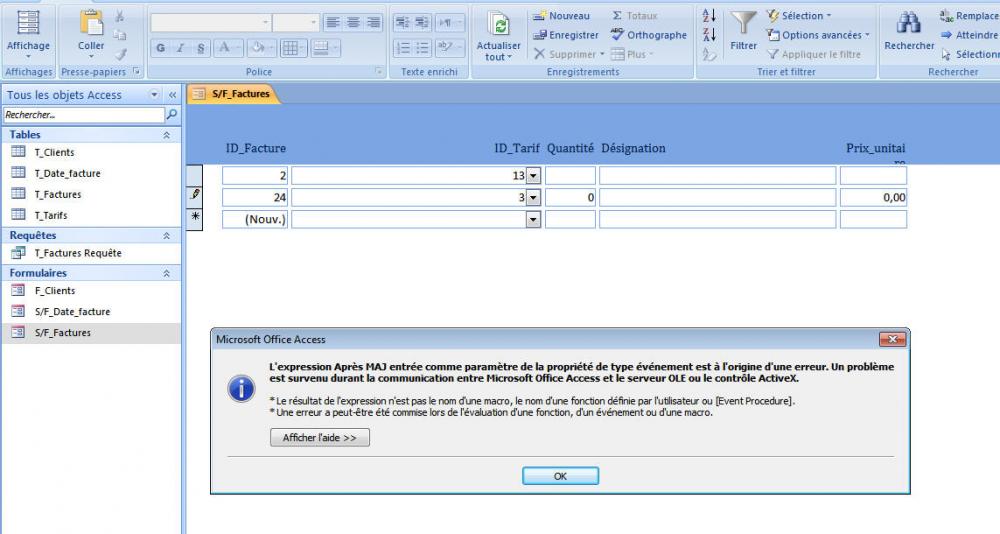Click the navigation search magnifier icon
This screenshot has height=534, width=1000.
tap(172, 115)
